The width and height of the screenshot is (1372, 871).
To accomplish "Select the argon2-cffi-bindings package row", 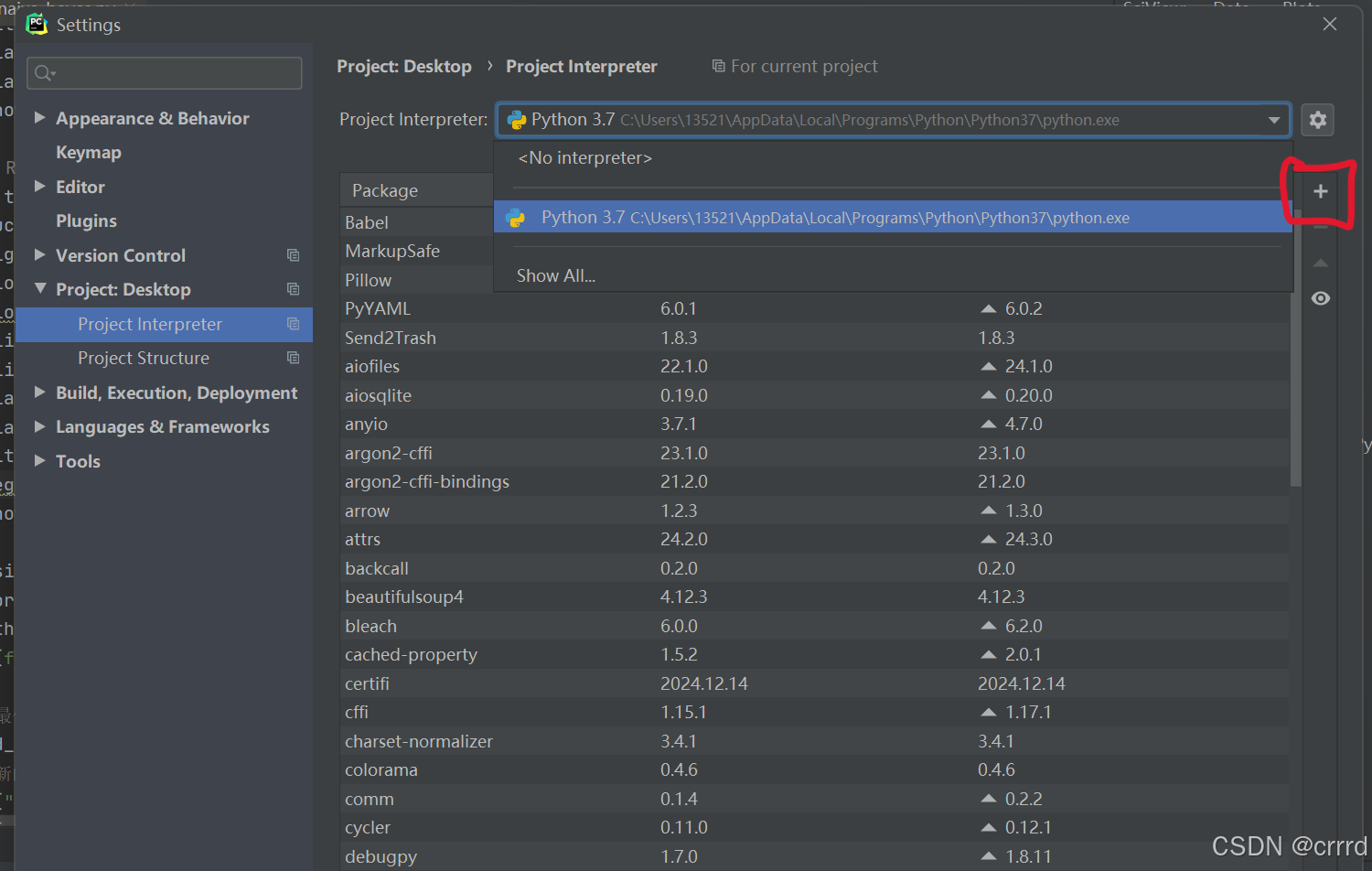I will click(x=814, y=482).
